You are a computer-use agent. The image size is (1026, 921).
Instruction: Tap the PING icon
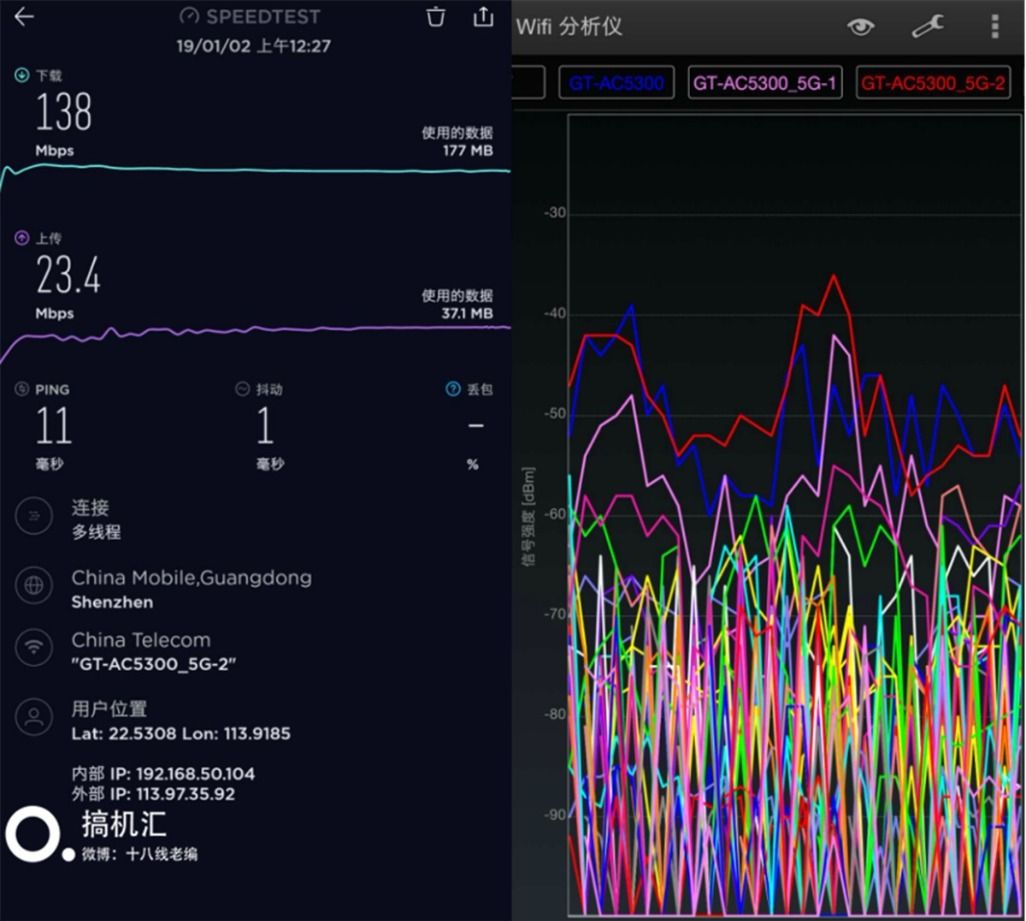point(22,389)
